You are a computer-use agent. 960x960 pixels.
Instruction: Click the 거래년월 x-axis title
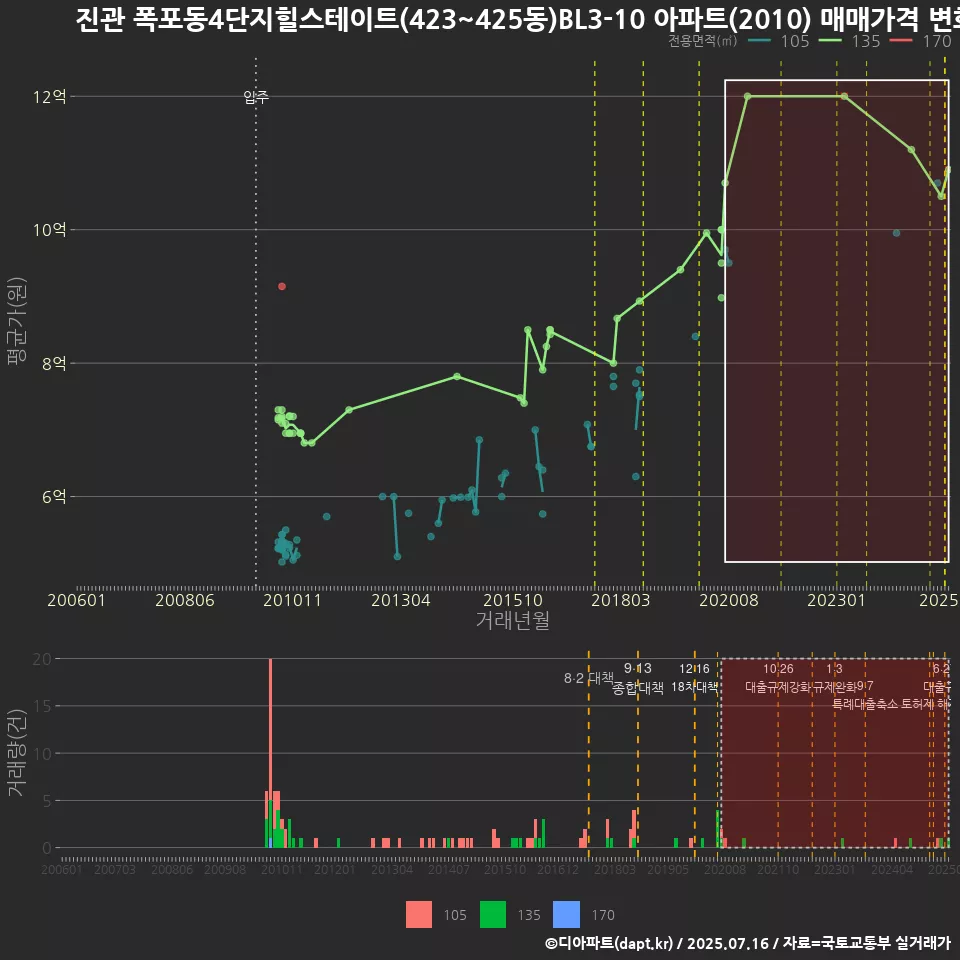[512, 620]
